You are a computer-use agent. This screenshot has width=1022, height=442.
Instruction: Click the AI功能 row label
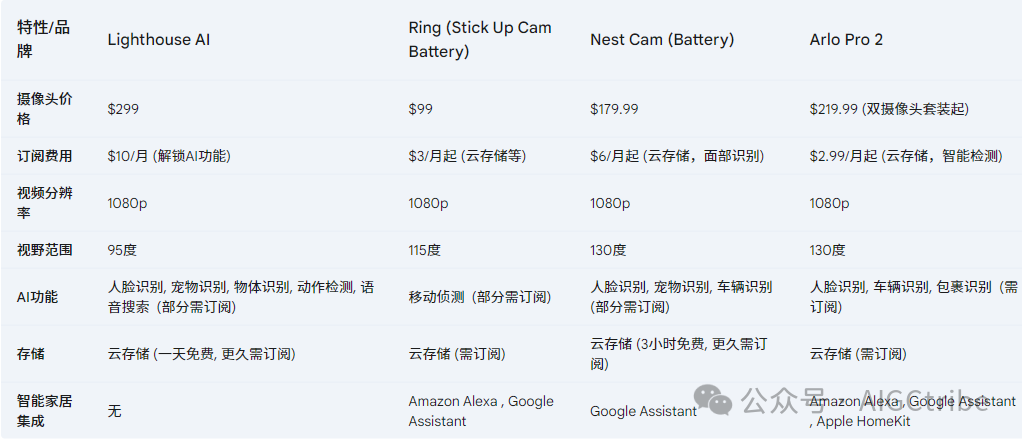click(37, 297)
